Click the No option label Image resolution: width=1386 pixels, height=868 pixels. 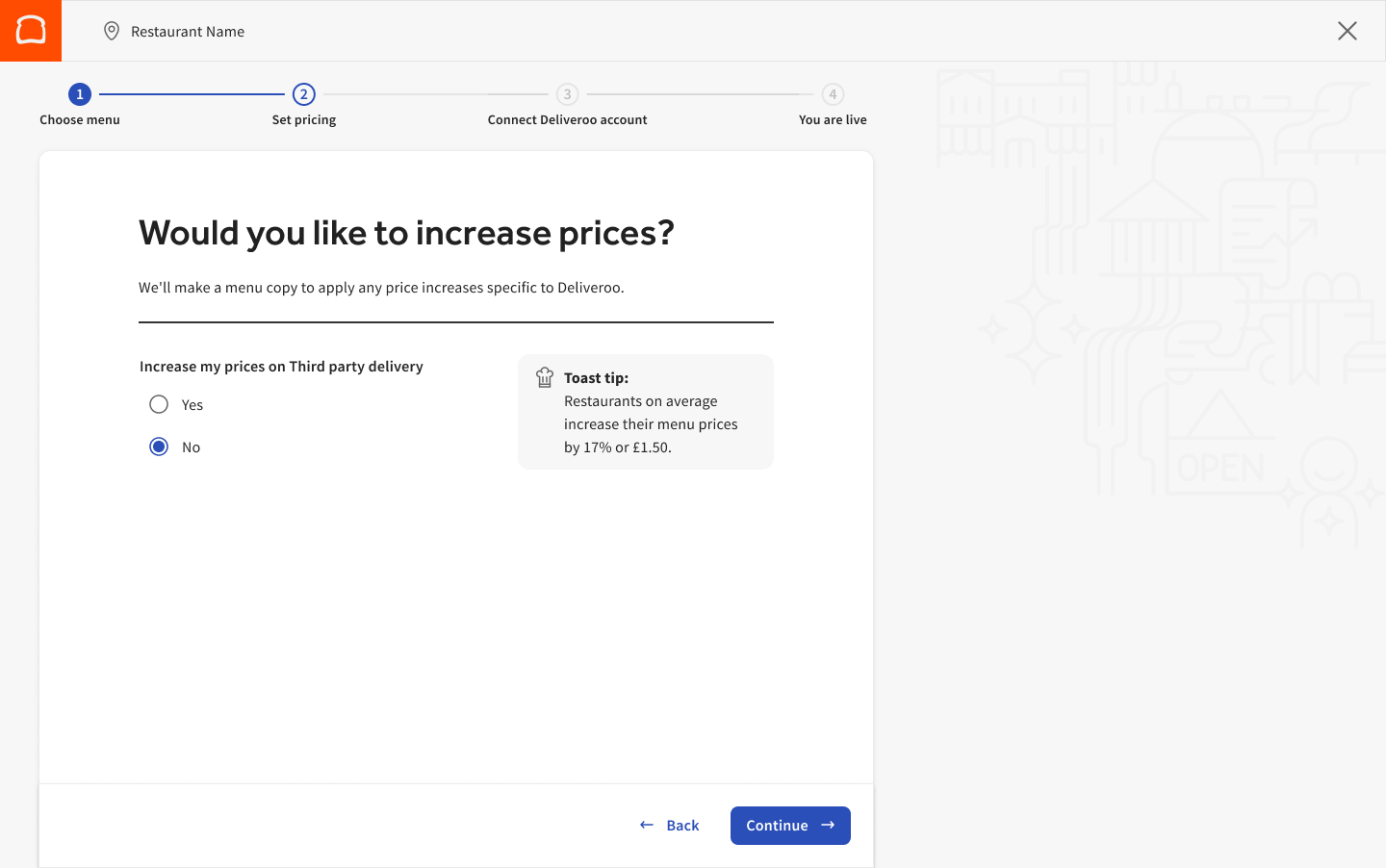pos(192,447)
